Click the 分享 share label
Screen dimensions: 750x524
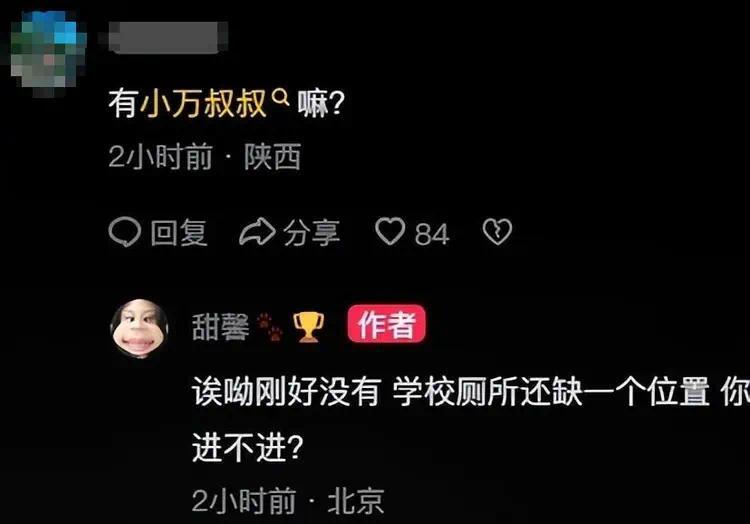[311, 233]
